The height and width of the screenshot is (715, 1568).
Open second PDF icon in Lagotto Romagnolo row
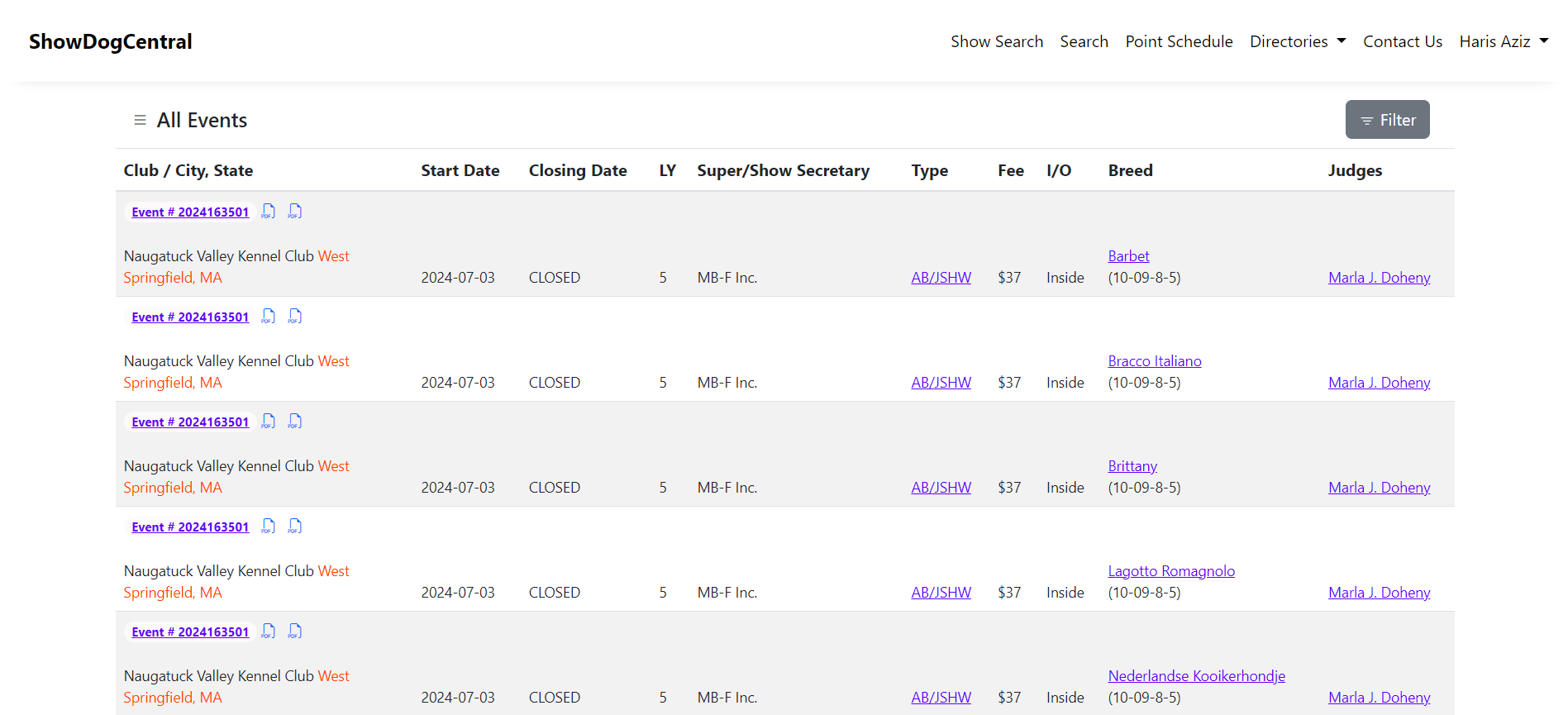pos(294,527)
